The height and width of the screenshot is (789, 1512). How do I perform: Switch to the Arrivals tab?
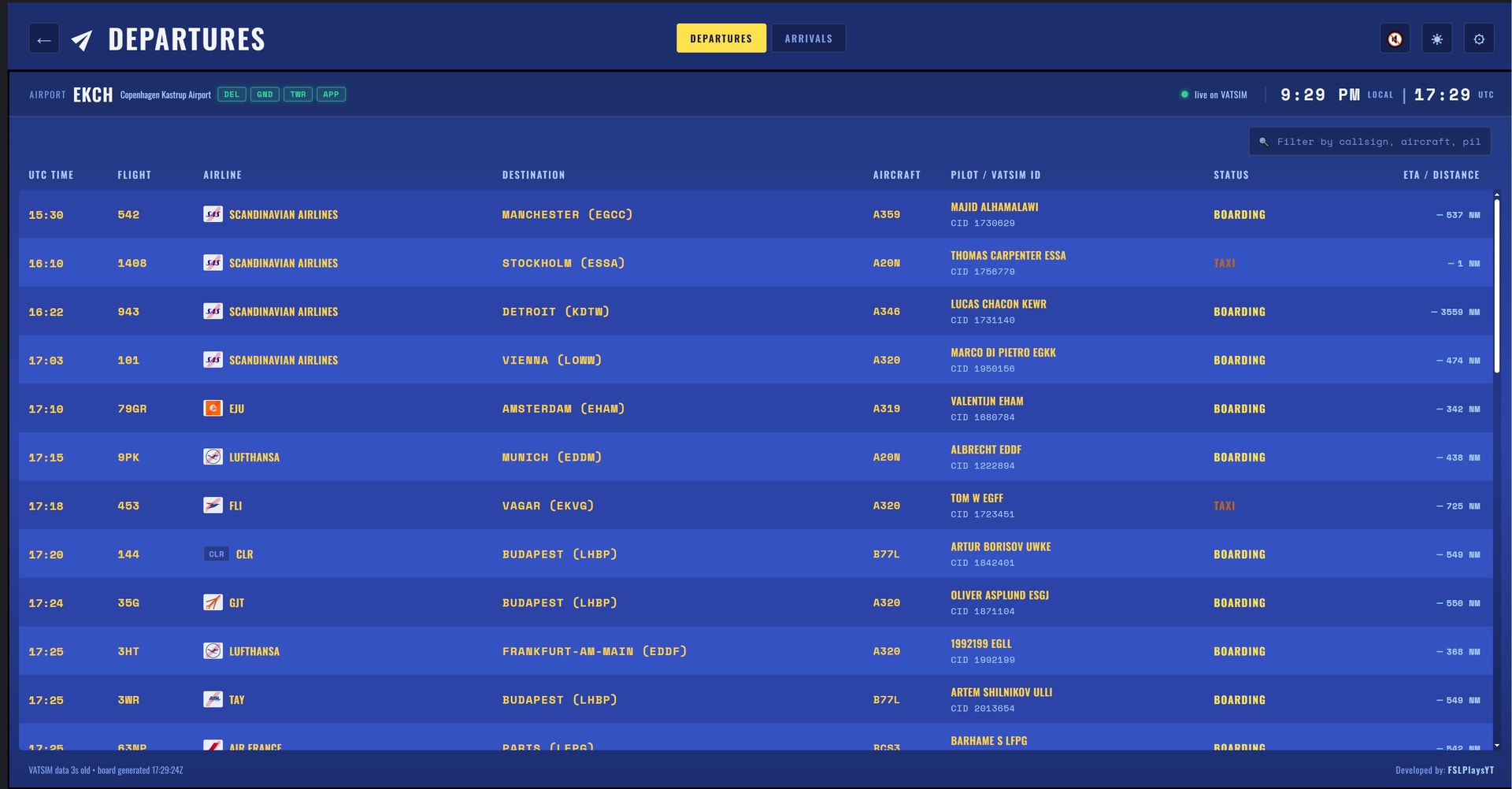point(809,38)
